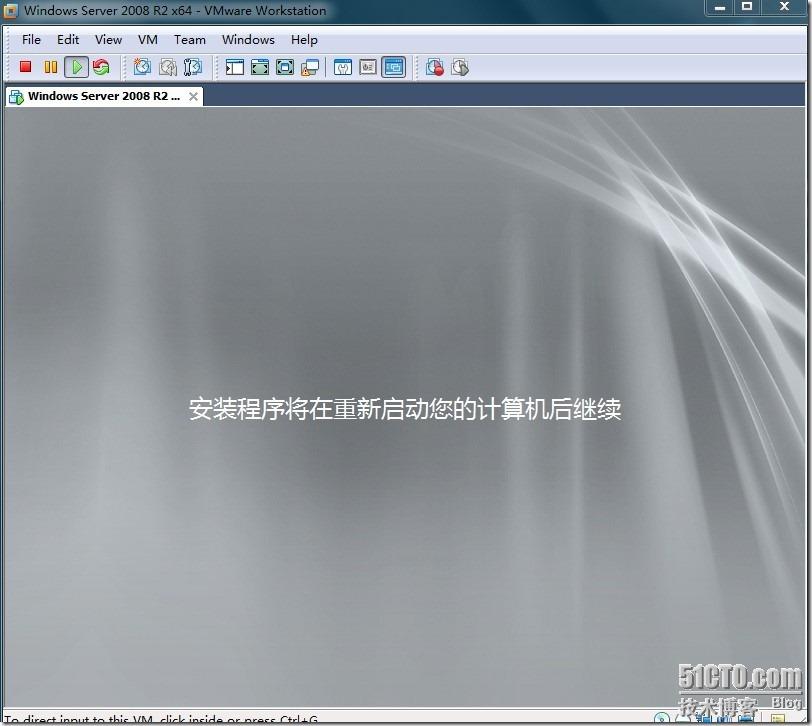Click the CD/DVD device icon in status bar
Image resolution: width=812 pixels, height=726 pixels.
[x=662, y=719]
